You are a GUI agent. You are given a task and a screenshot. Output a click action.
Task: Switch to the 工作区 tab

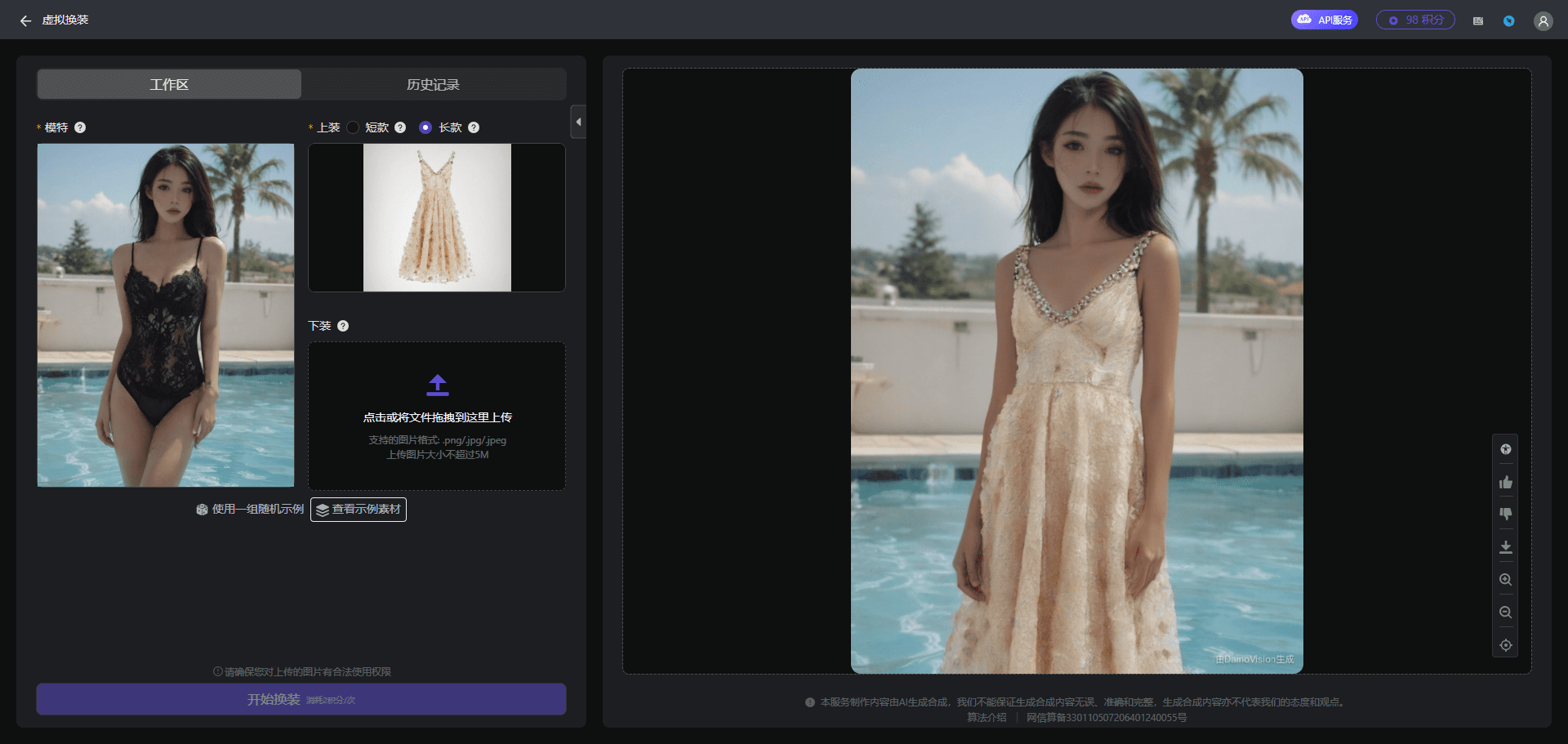169,84
